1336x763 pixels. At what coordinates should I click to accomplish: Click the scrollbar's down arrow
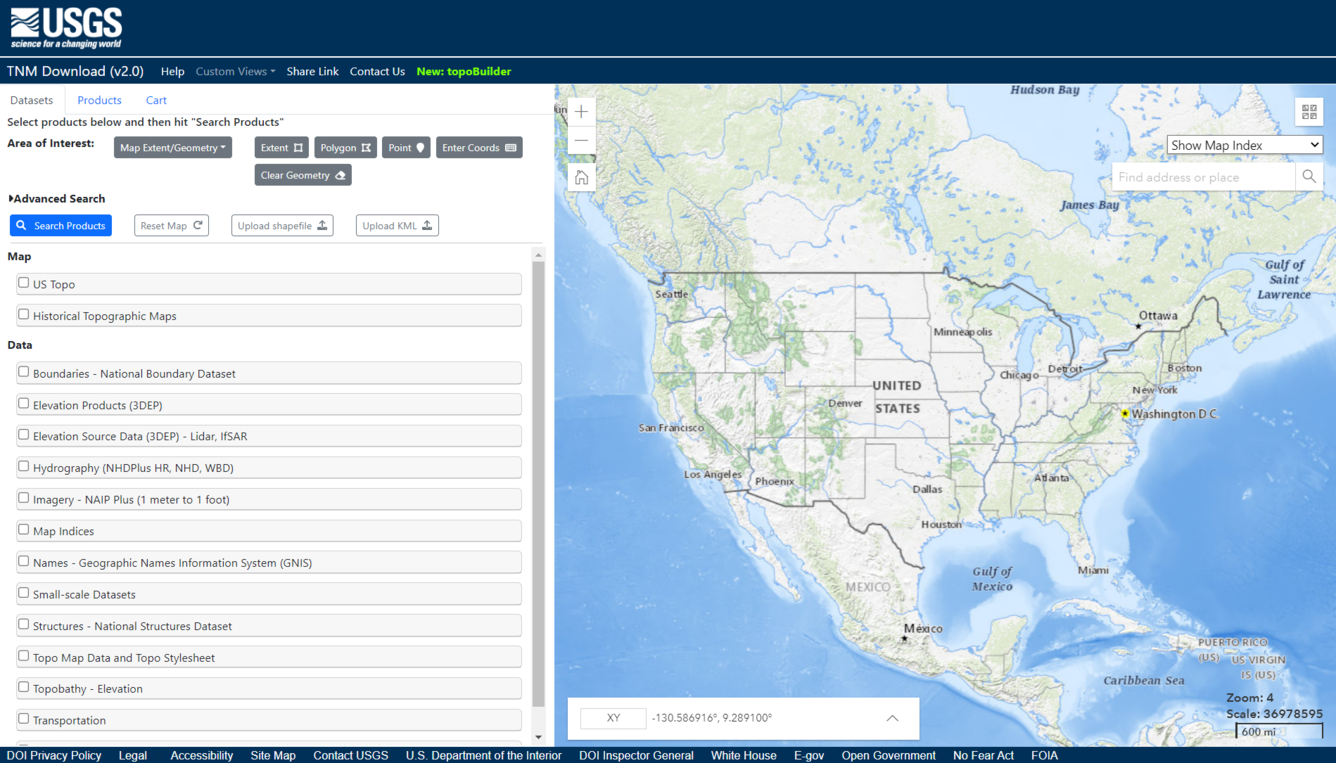538,737
